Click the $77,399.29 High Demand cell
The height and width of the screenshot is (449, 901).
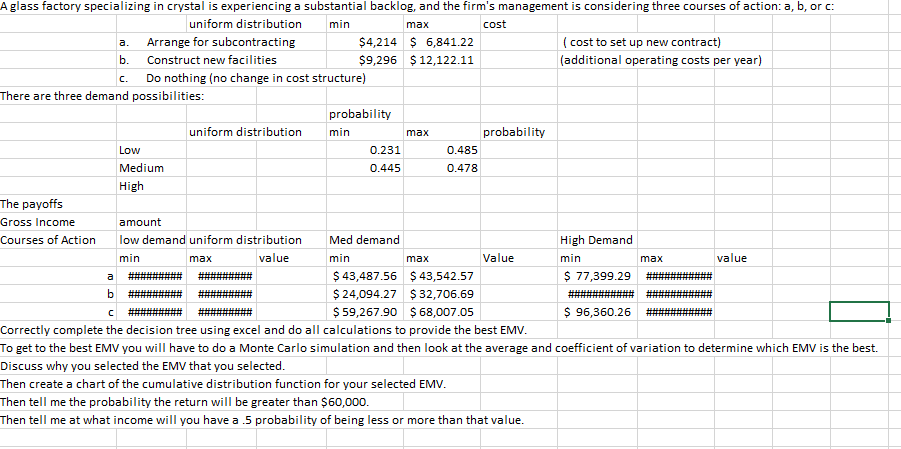[598, 276]
